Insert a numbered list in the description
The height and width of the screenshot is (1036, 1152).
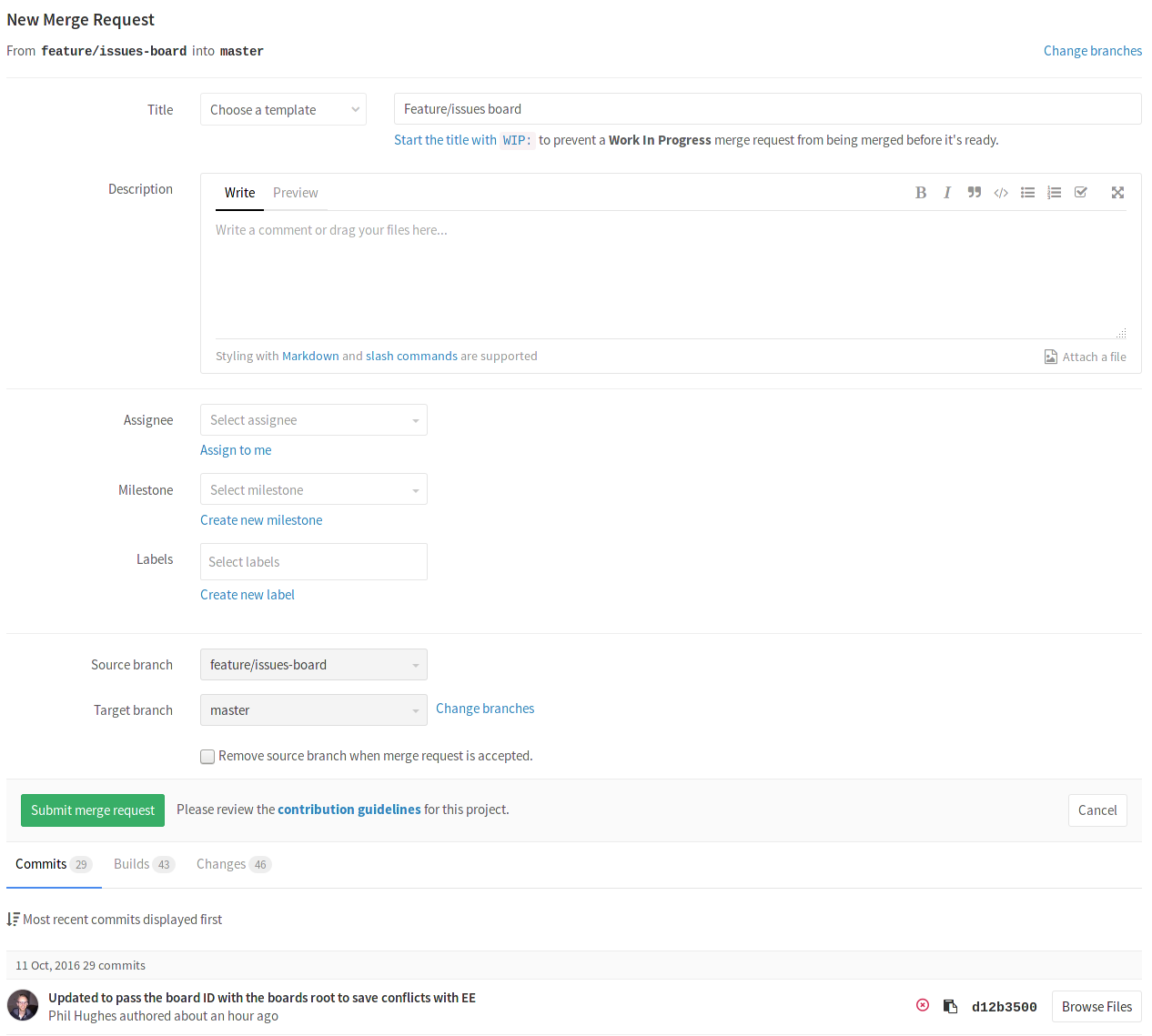point(1054,192)
